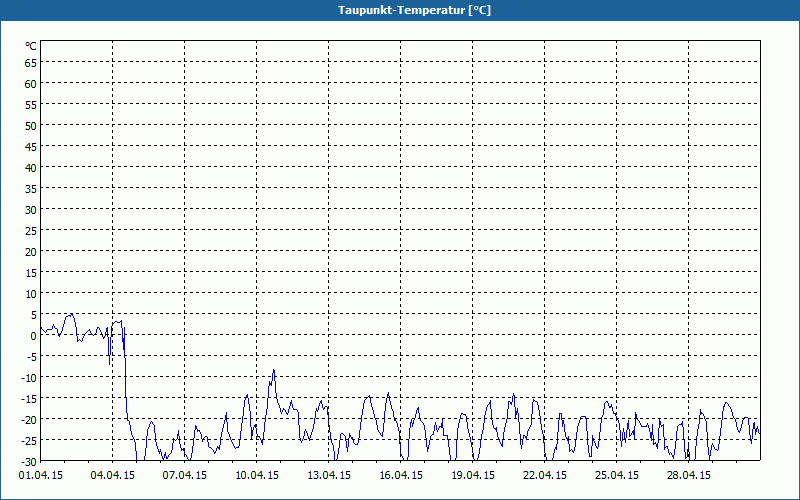This screenshot has height=500, width=800.
Task: Select the -5 y-axis value
Action: (x=32, y=357)
